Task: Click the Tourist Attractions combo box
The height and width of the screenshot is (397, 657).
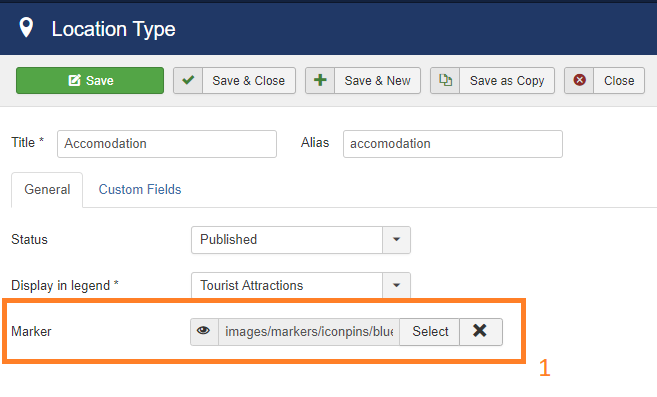Action: [x=301, y=285]
